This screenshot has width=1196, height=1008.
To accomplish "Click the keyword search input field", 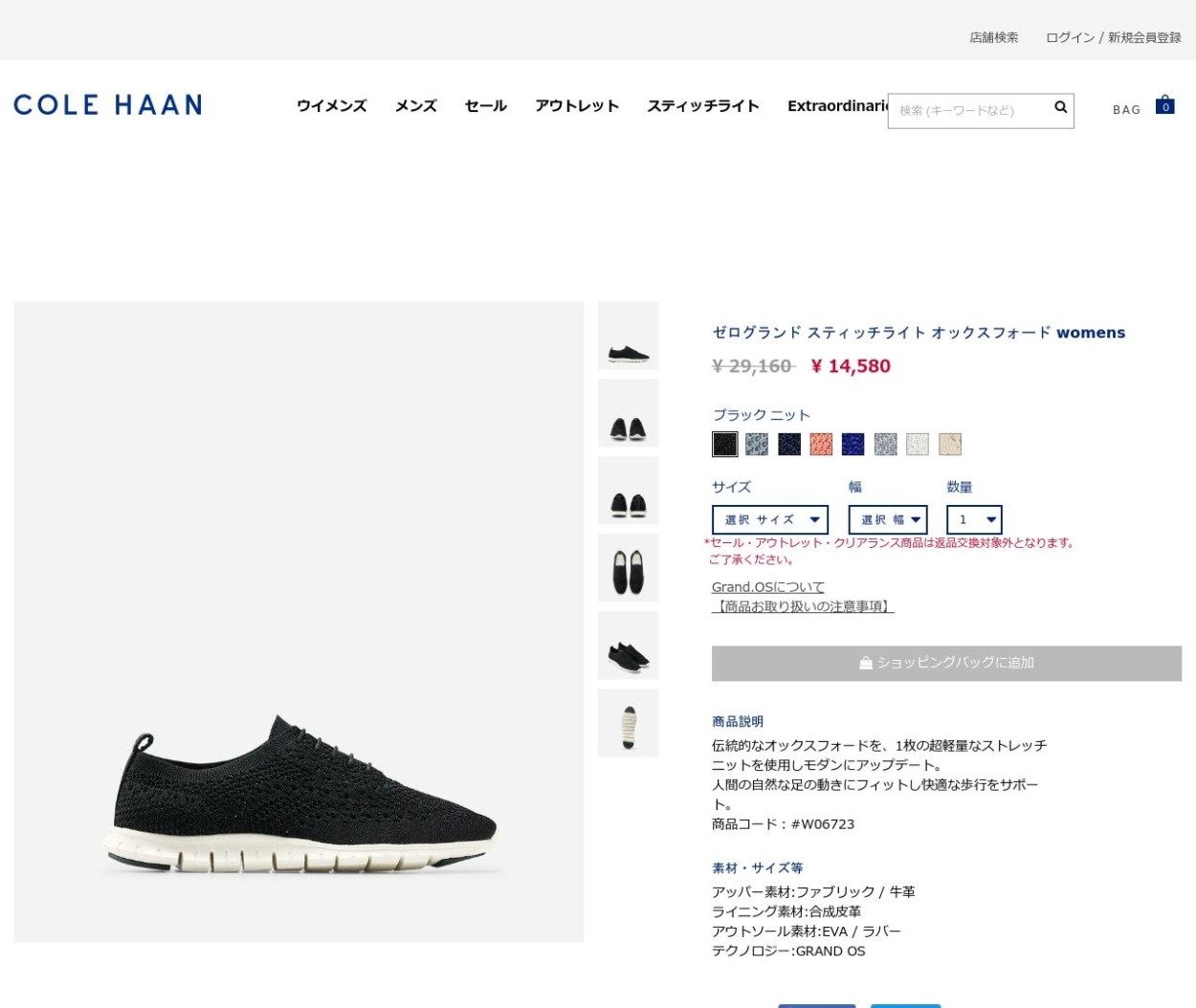I will (x=971, y=111).
